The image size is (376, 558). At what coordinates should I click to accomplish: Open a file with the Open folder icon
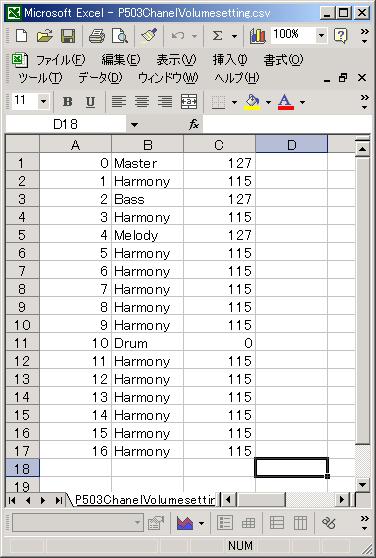pos(45,36)
